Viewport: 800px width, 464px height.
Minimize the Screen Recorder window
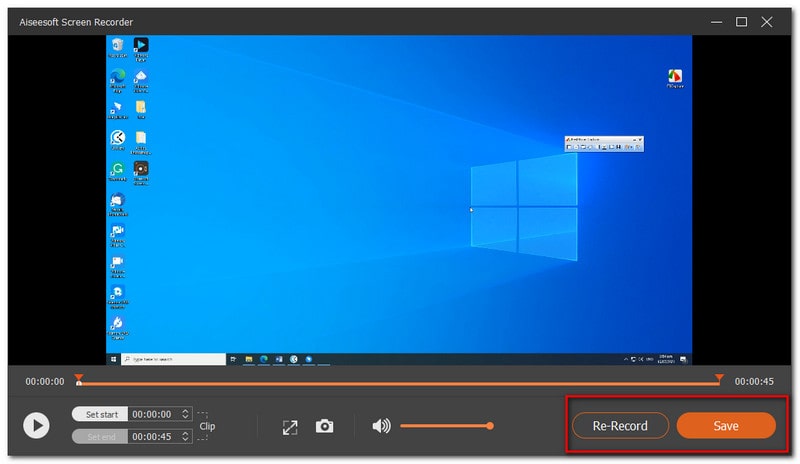pyautogui.click(x=716, y=22)
